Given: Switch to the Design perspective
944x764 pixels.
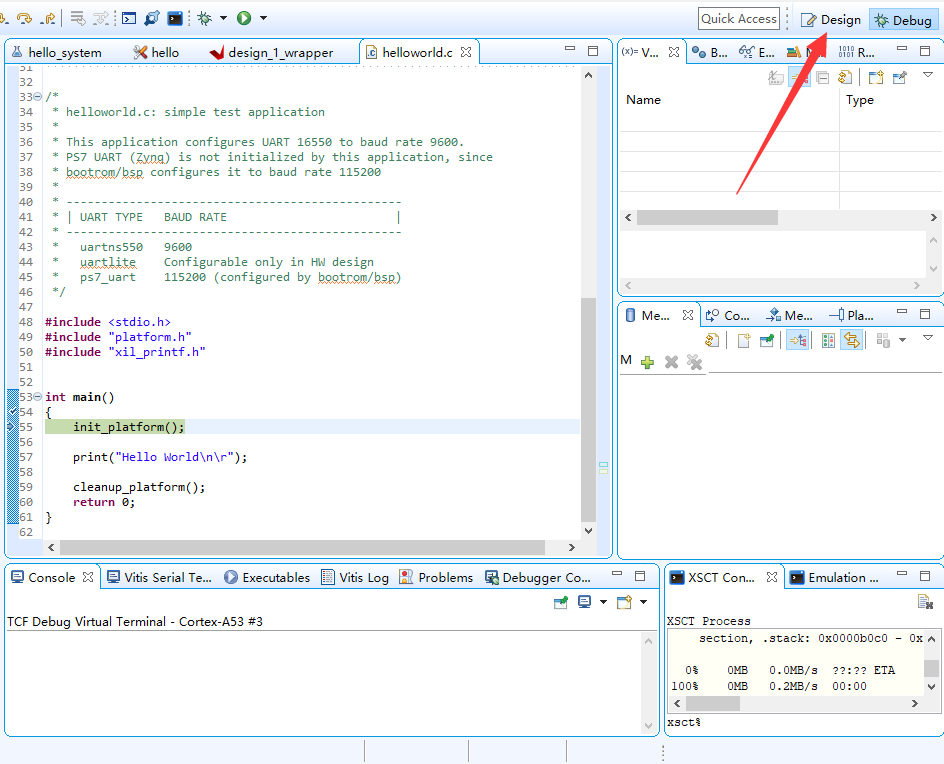Looking at the screenshot, I should tap(831, 19).
